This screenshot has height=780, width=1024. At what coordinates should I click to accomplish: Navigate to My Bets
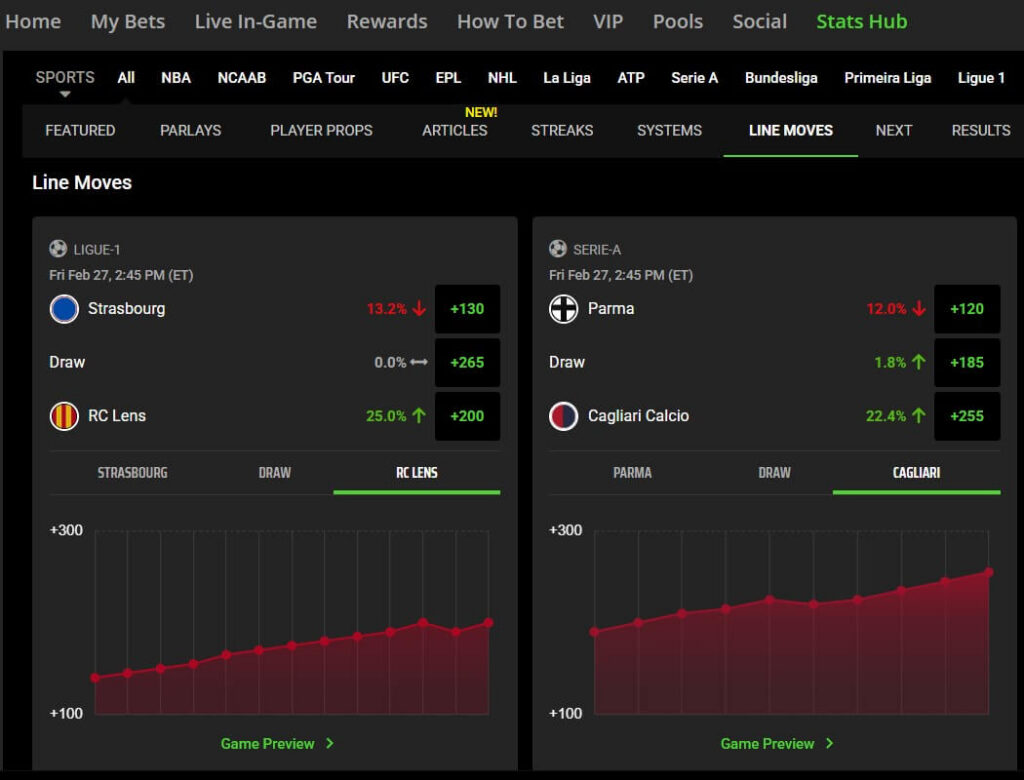(128, 21)
